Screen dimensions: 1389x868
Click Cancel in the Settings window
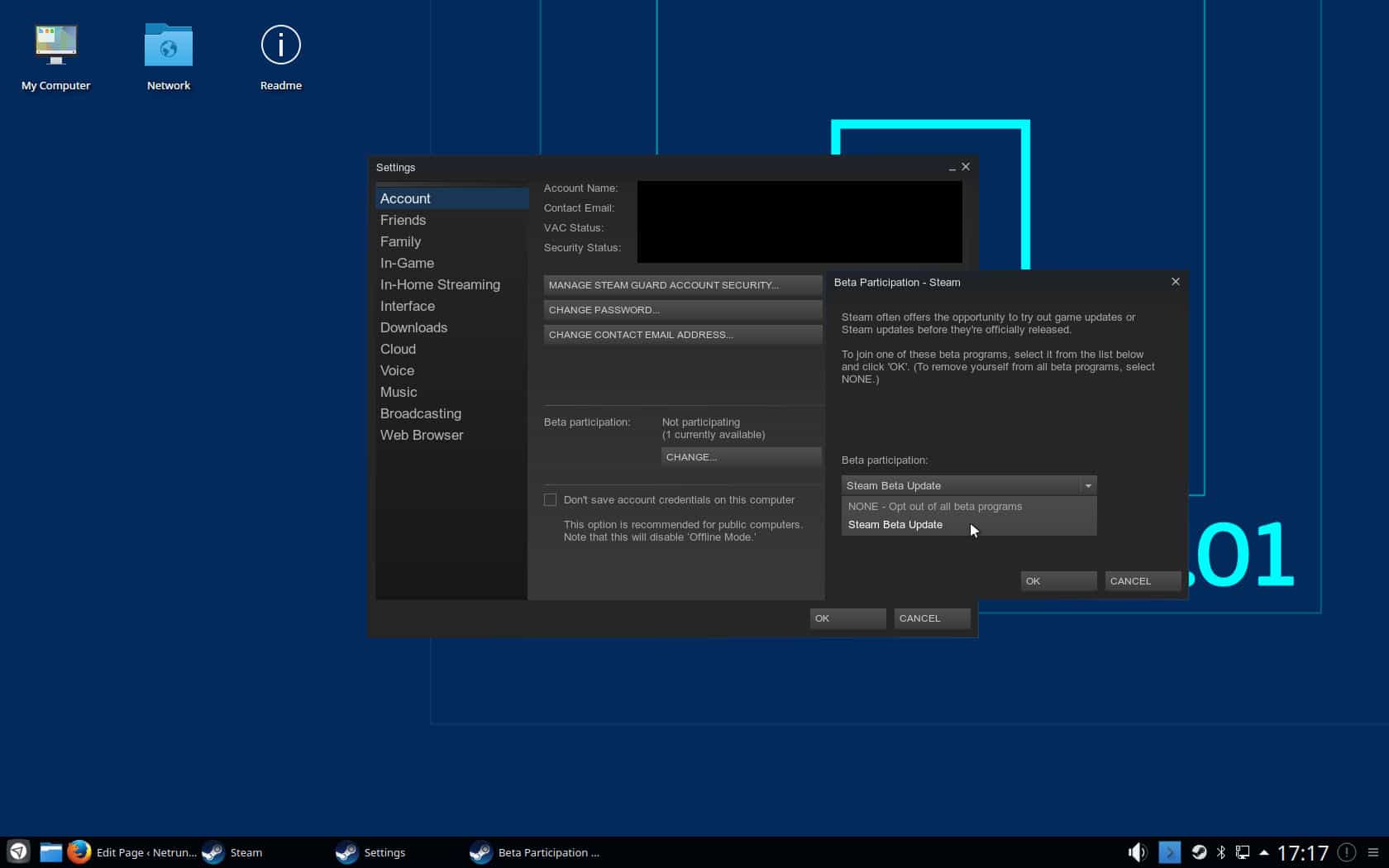932,618
